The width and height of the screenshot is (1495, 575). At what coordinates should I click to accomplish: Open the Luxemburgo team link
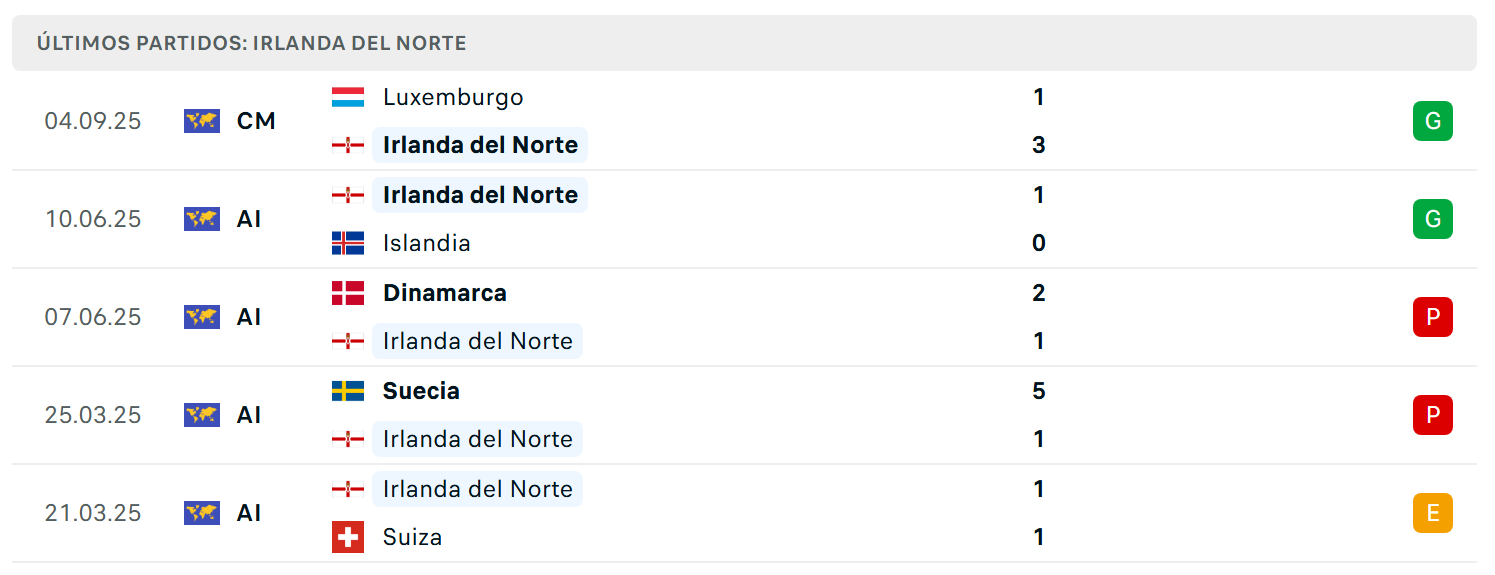[453, 97]
